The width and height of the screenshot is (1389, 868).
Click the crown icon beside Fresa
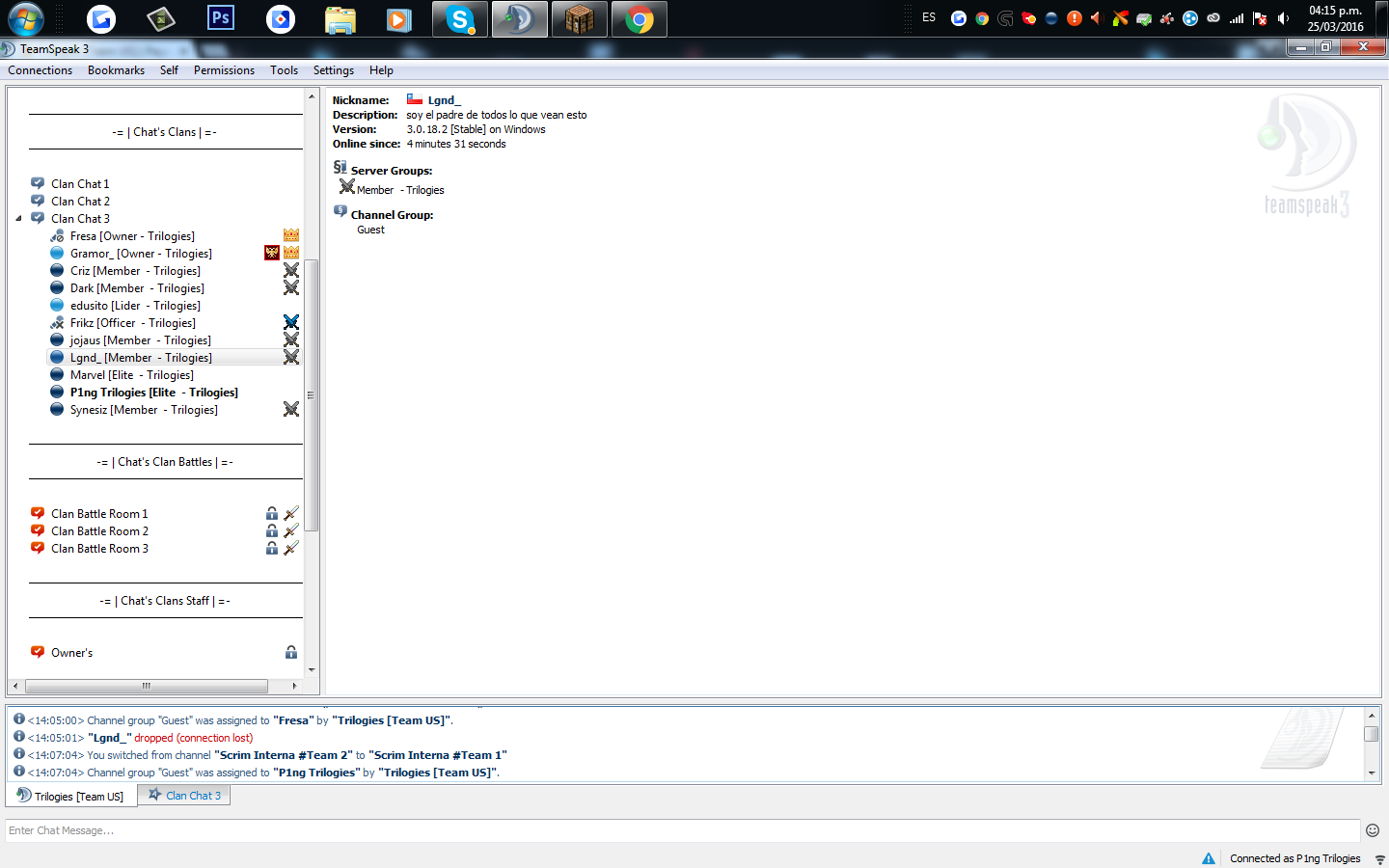click(291, 235)
